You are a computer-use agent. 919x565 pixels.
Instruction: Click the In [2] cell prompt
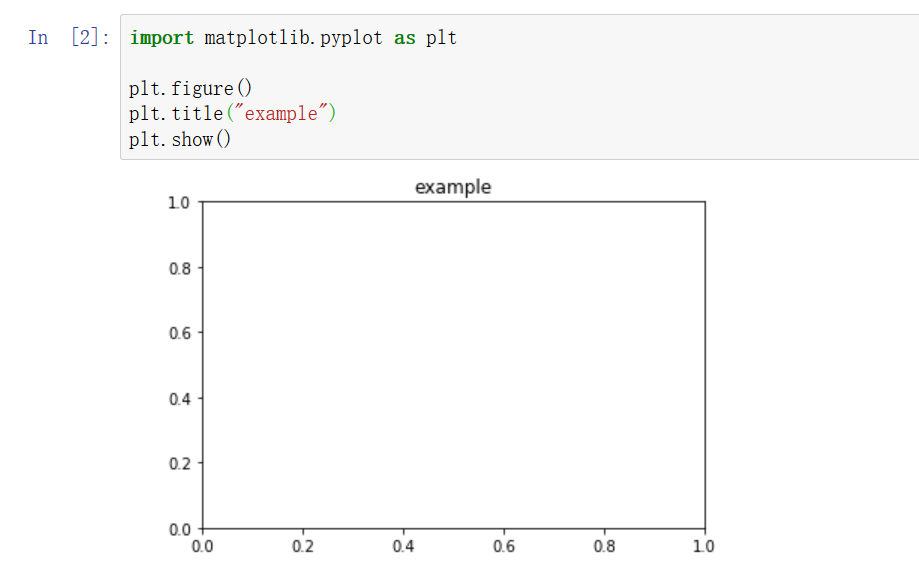pyautogui.click(x=69, y=38)
